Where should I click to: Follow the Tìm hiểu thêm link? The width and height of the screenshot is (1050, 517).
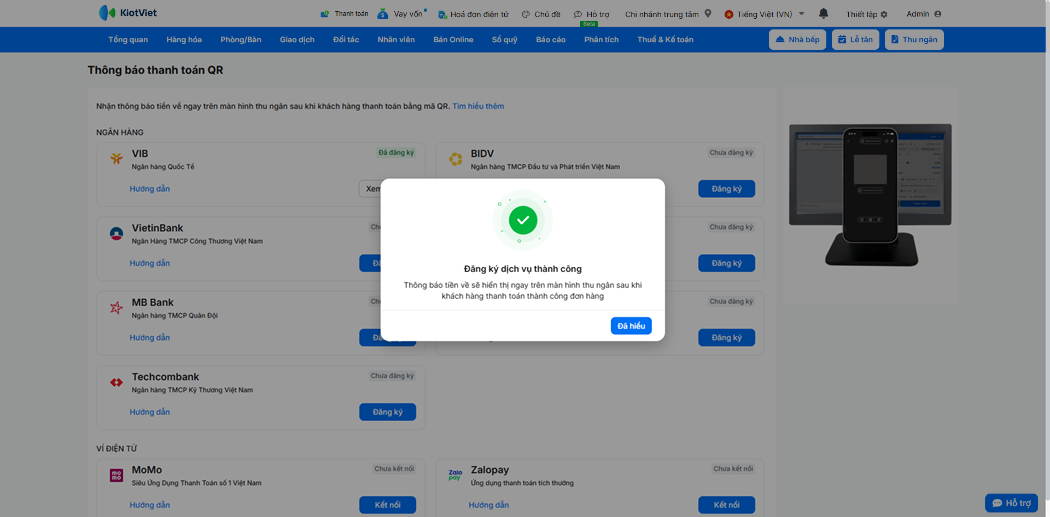pos(478,106)
